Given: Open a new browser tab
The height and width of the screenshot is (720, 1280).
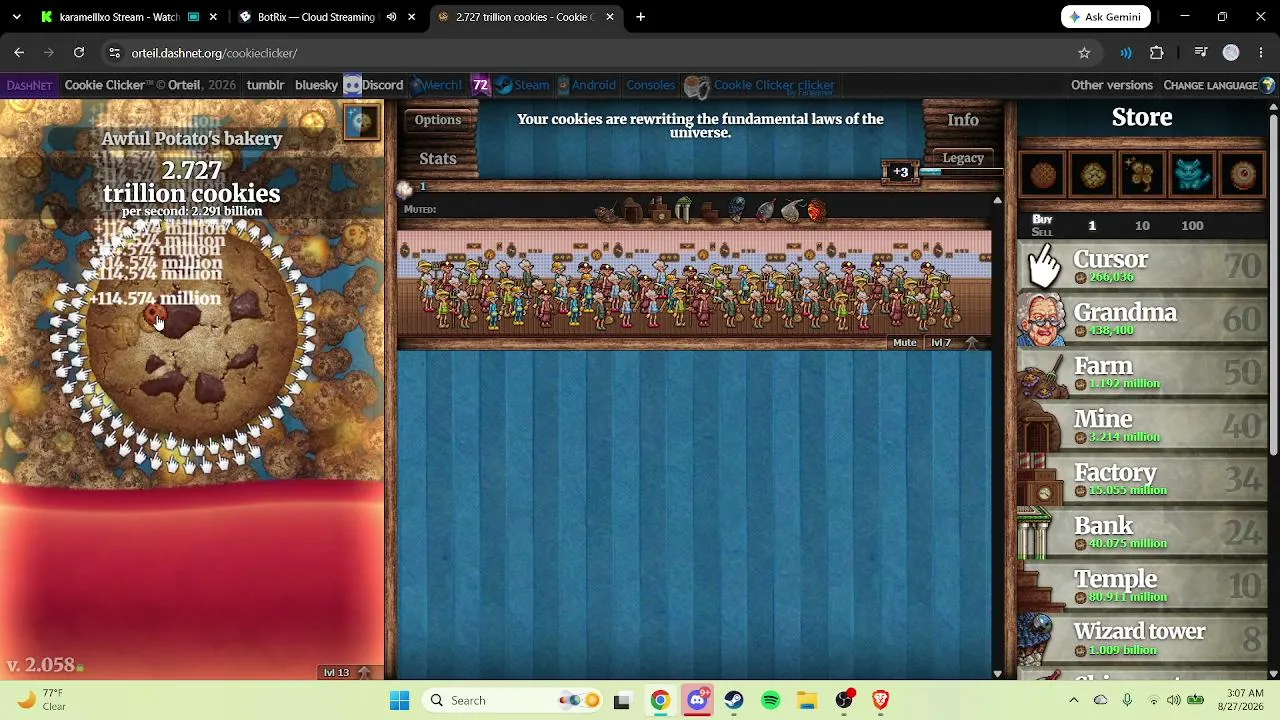Looking at the screenshot, I should coord(641,17).
